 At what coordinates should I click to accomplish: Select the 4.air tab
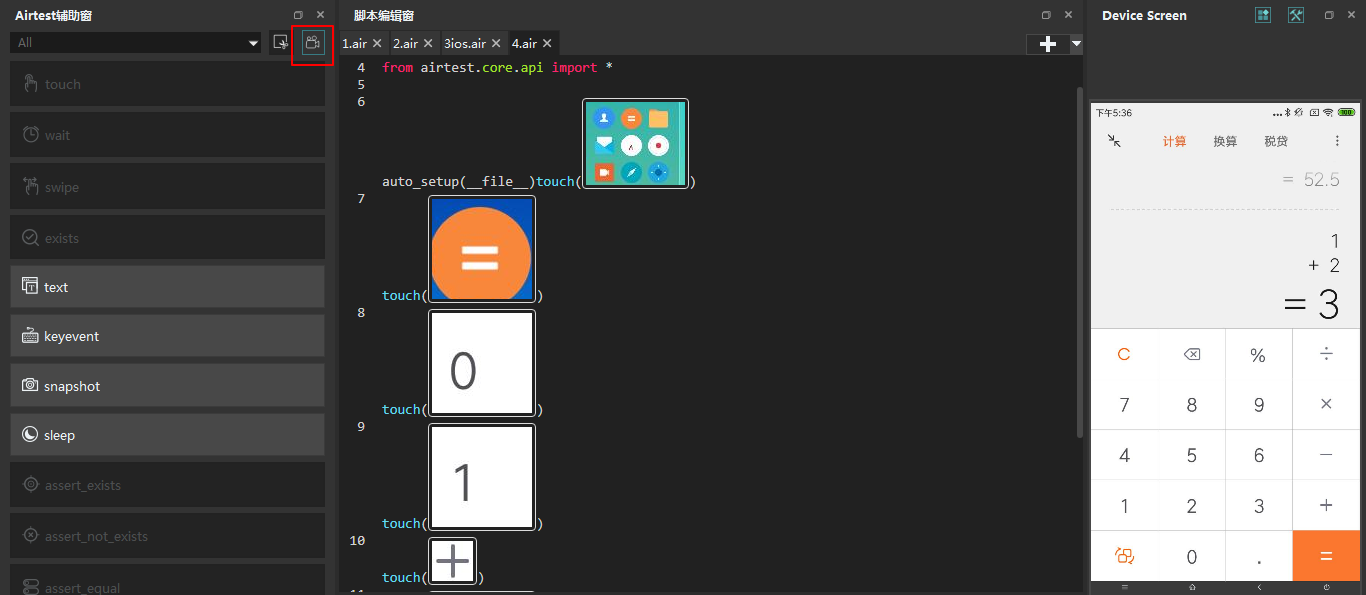click(524, 44)
